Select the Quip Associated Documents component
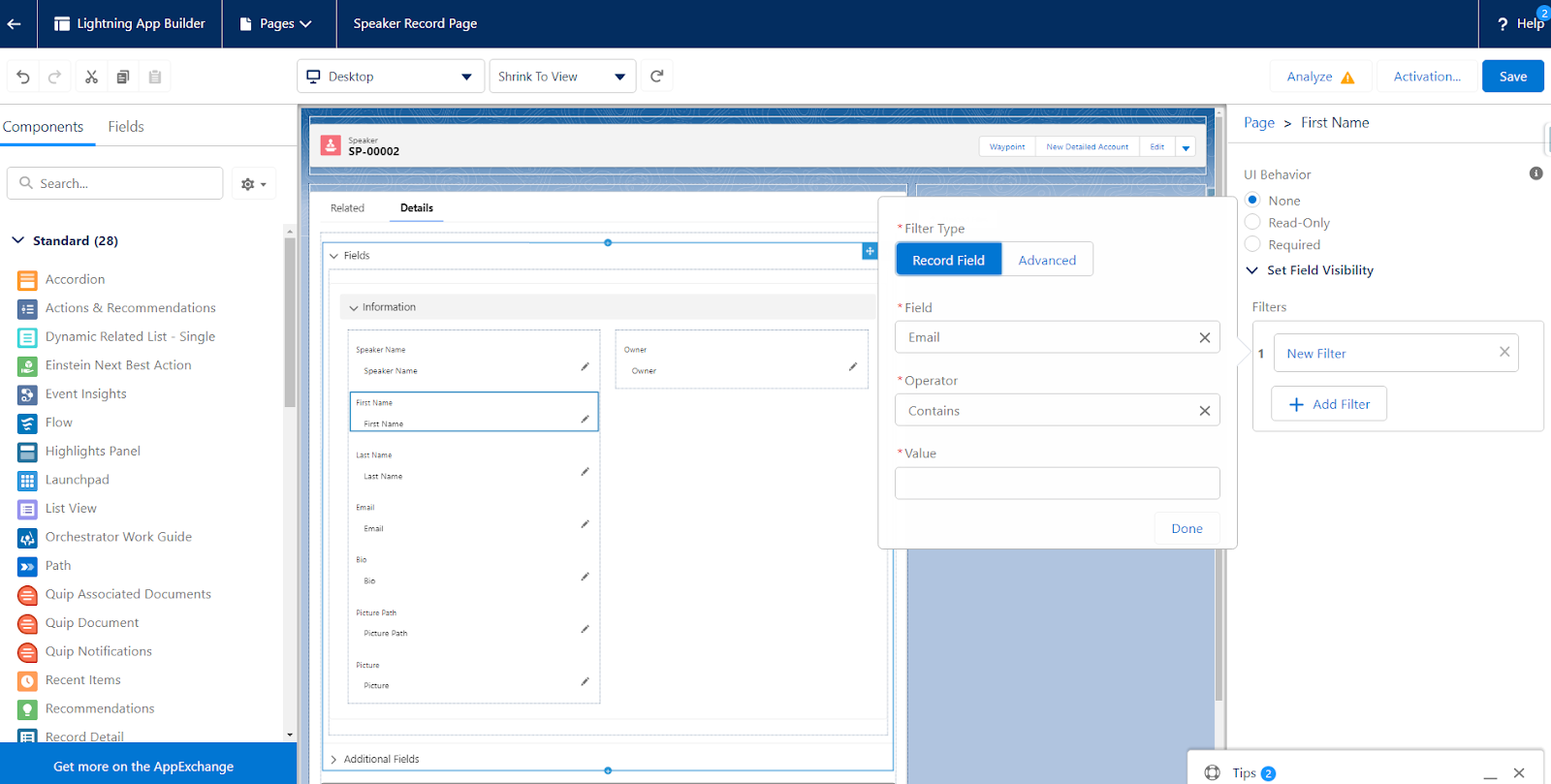 [128, 594]
